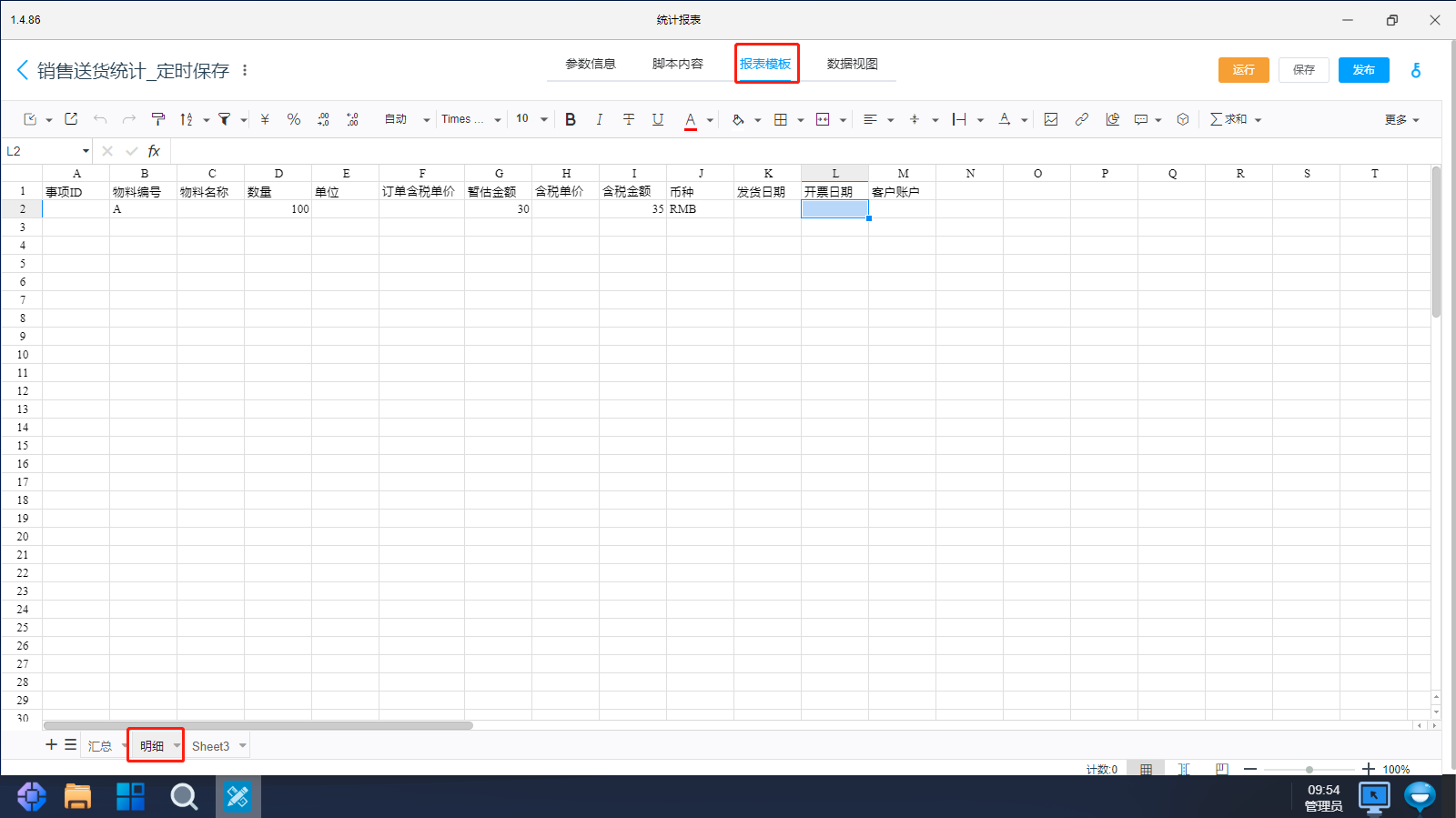Click the 求和 sum button
1456x818 pixels.
(1228, 119)
